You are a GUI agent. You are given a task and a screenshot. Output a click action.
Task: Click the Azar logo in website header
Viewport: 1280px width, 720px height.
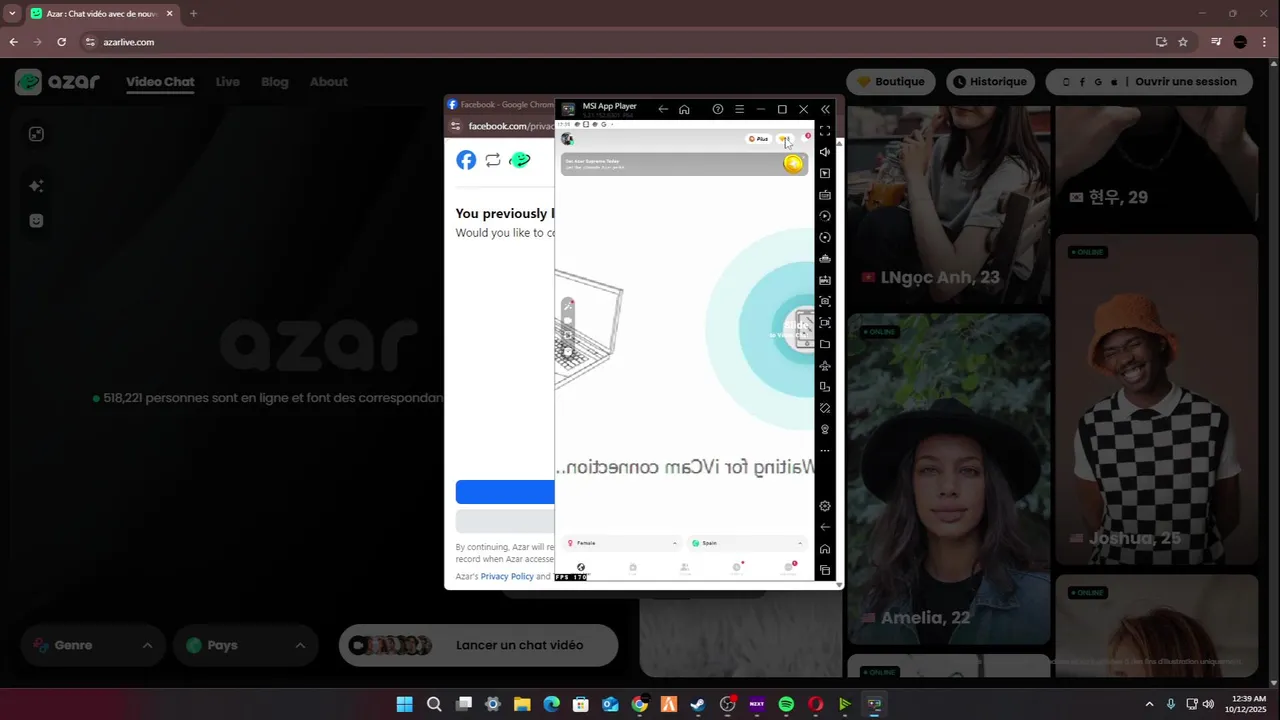[x=57, y=82]
